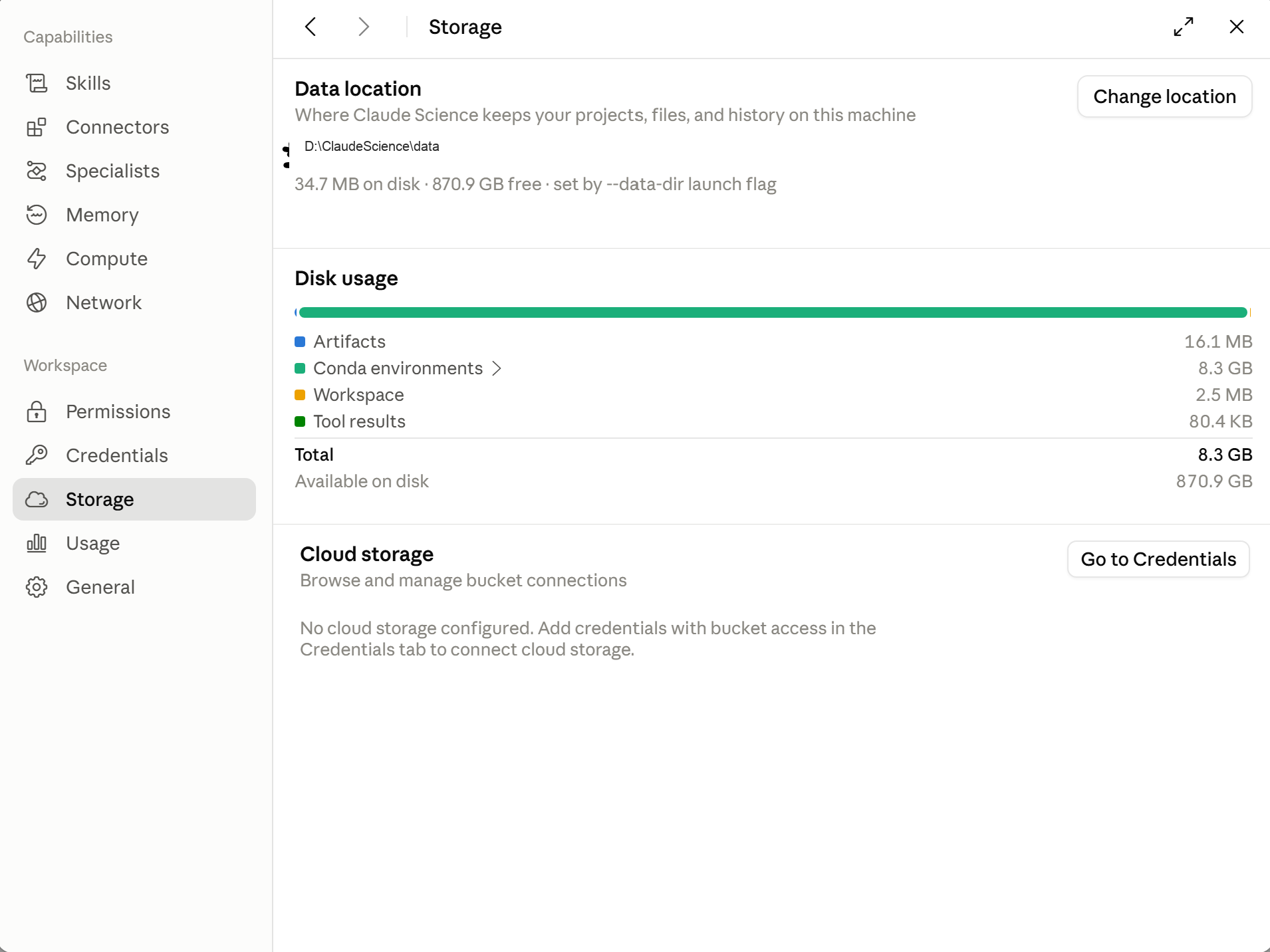Click the General gear icon
1270x952 pixels.
[37, 587]
